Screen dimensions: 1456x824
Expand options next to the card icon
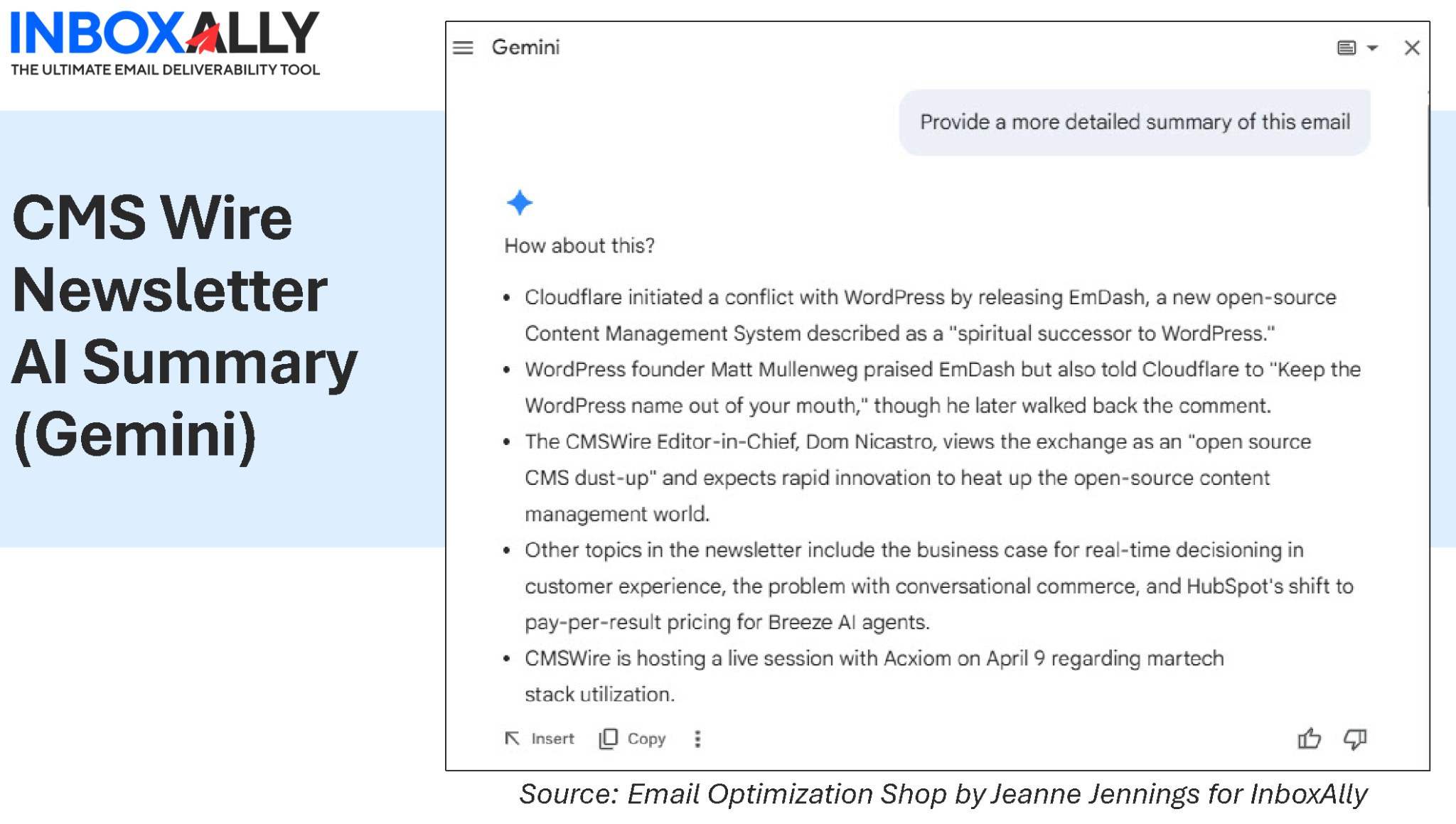click(1371, 48)
